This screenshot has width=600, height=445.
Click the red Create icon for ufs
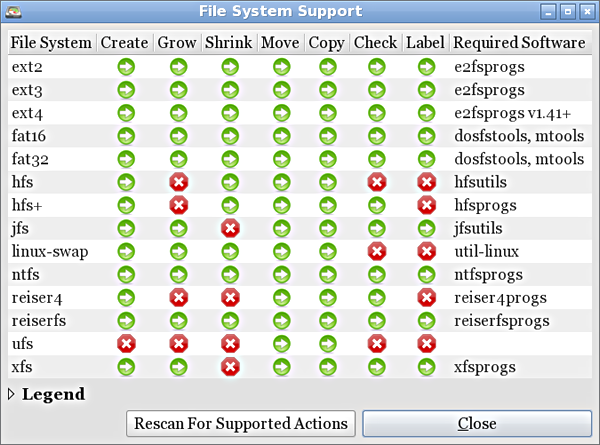point(126,343)
